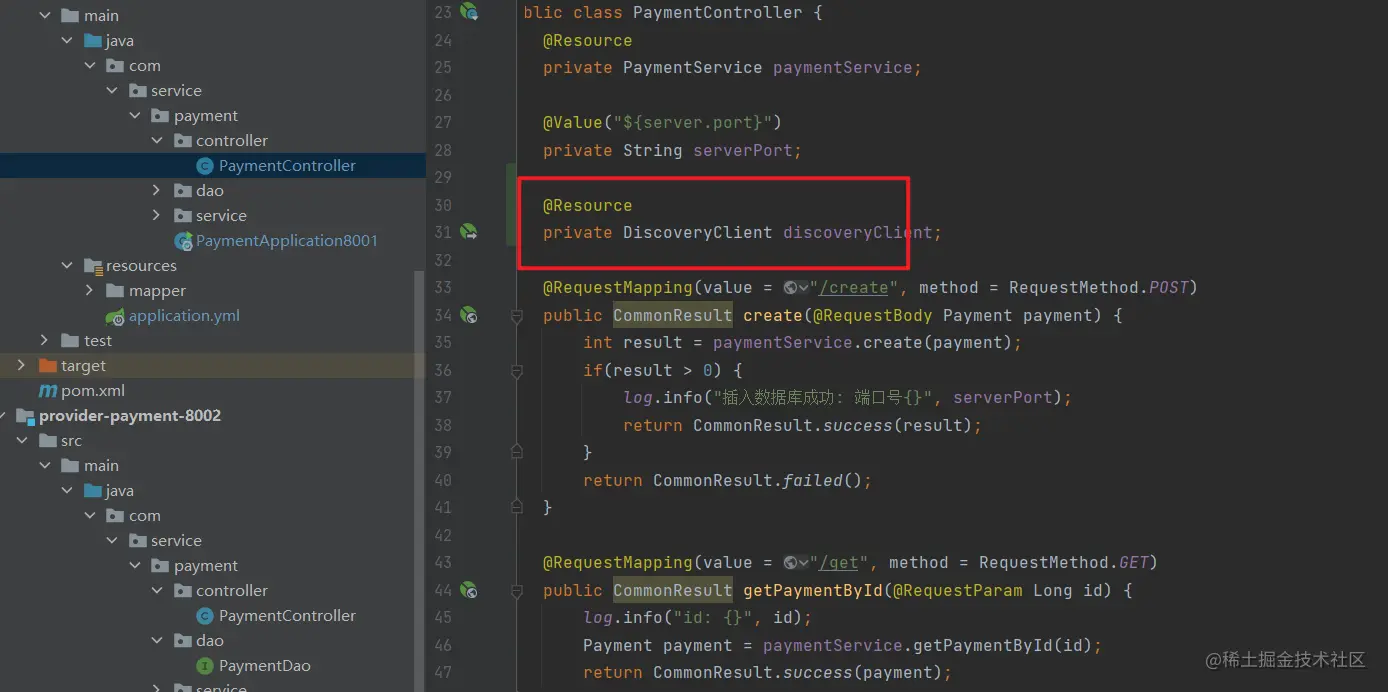
Task: Fold the if block at line 36
Action: [517, 371]
